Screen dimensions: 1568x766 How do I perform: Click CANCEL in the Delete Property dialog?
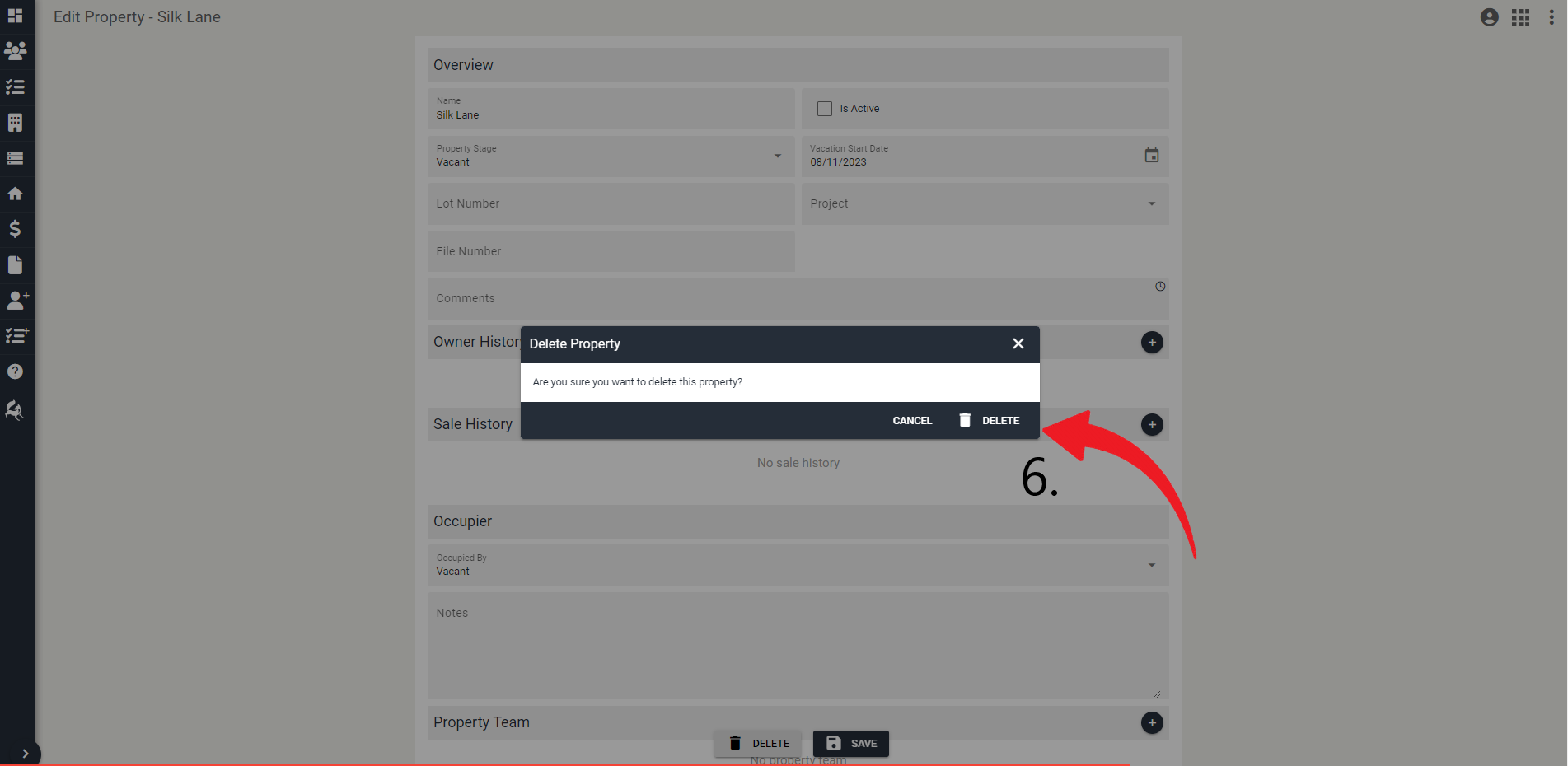tap(911, 420)
